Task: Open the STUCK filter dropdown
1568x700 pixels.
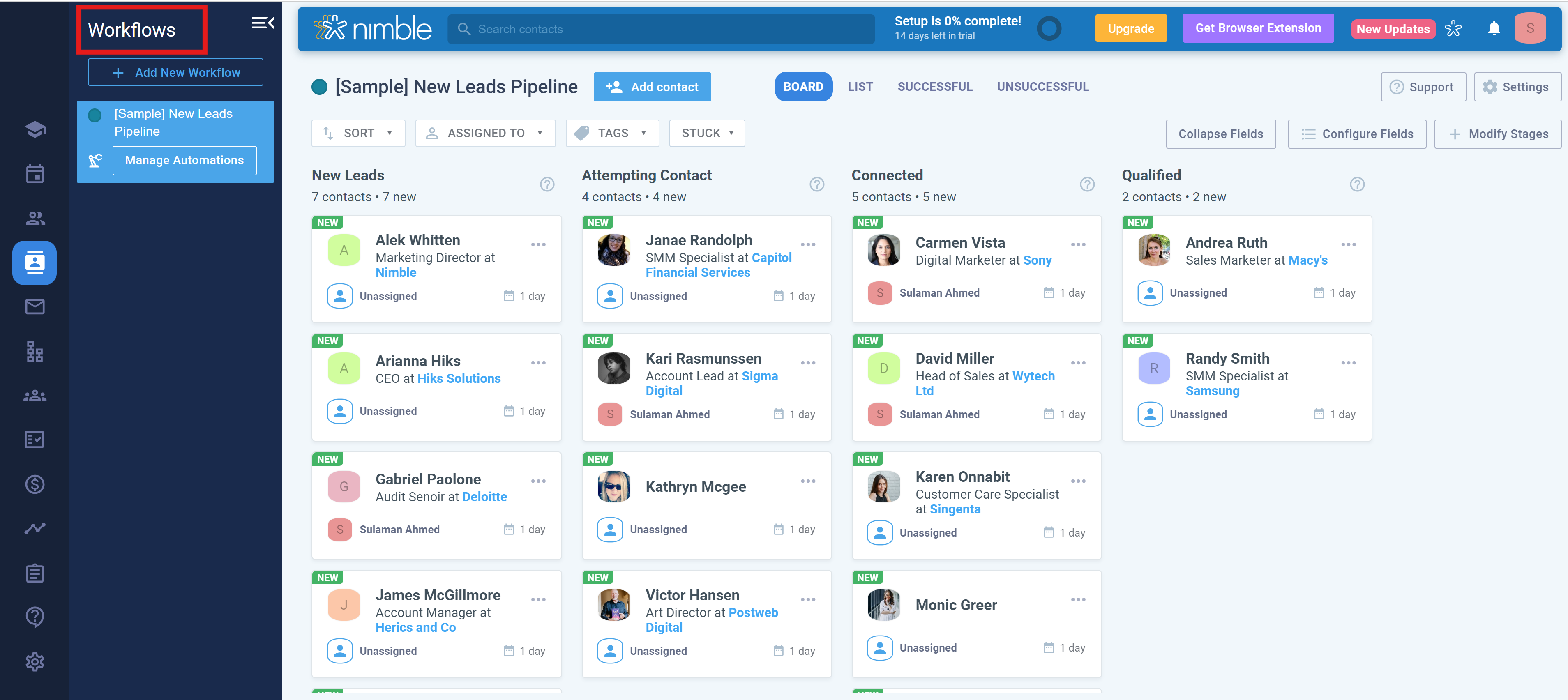Action: 707,134
